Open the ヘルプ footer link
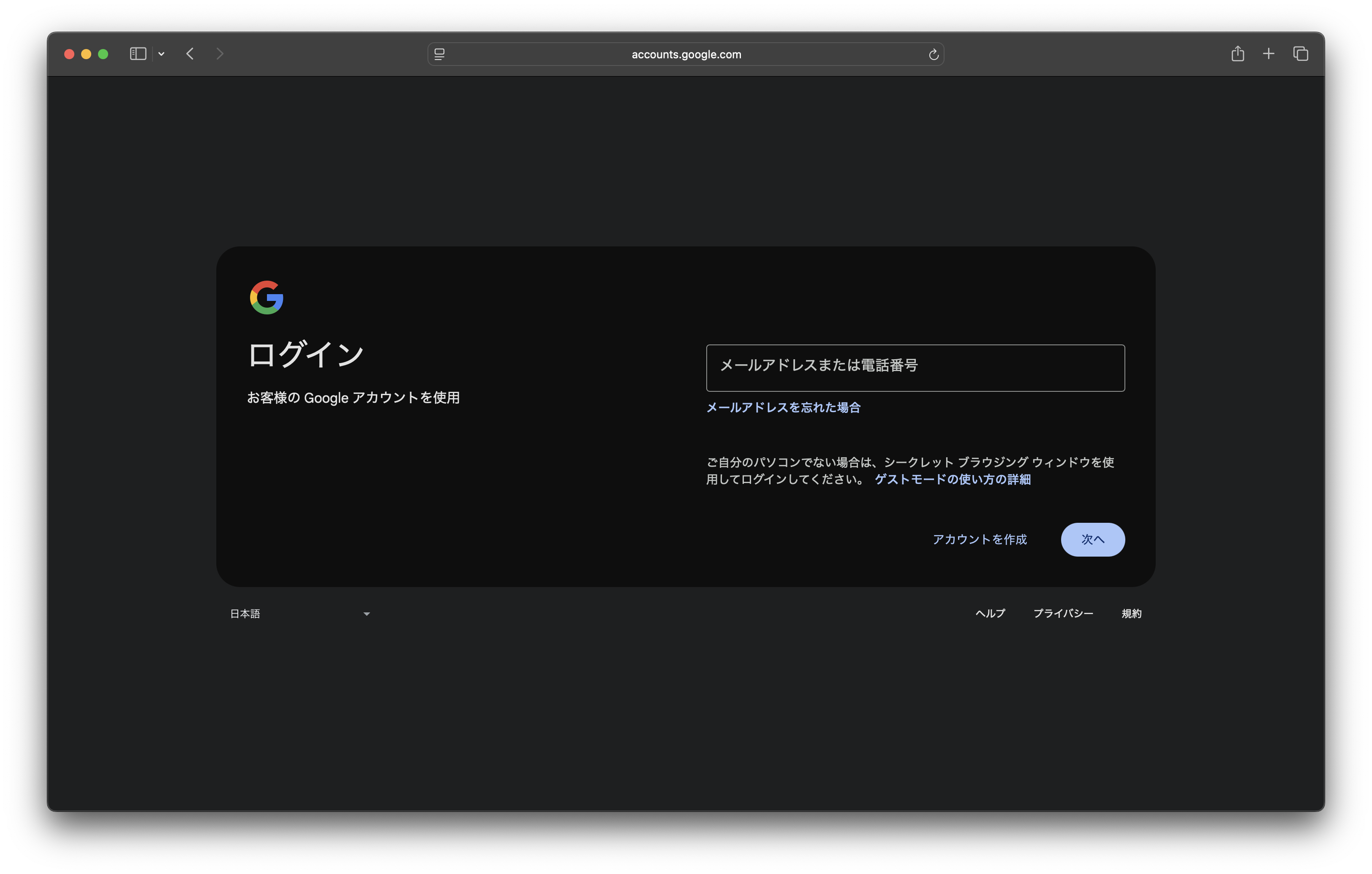Viewport: 1372px width, 874px height. click(x=990, y=614)
